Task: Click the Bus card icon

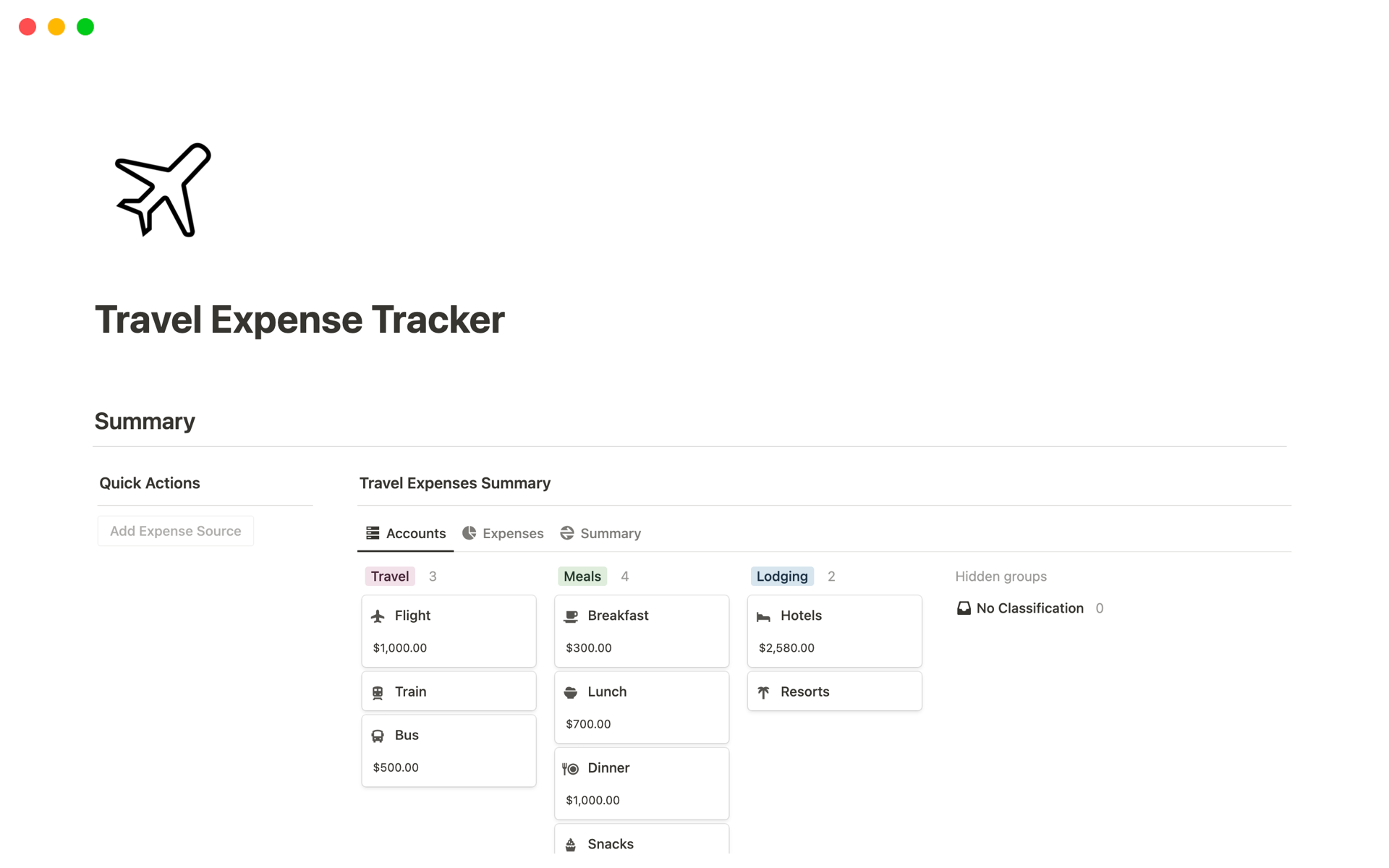Action: coord(378,736)
